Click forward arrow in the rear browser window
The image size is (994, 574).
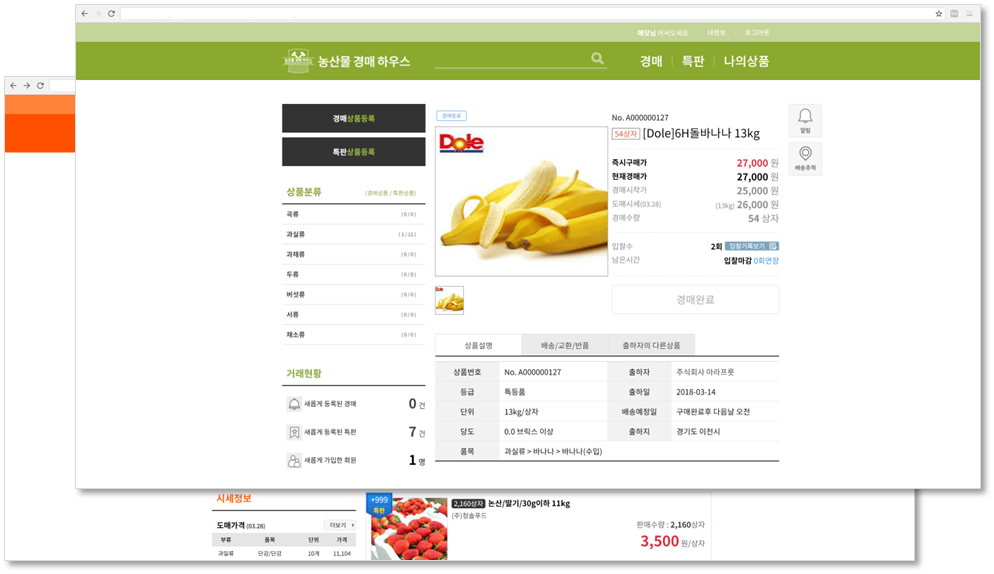(x=27, y=85)
